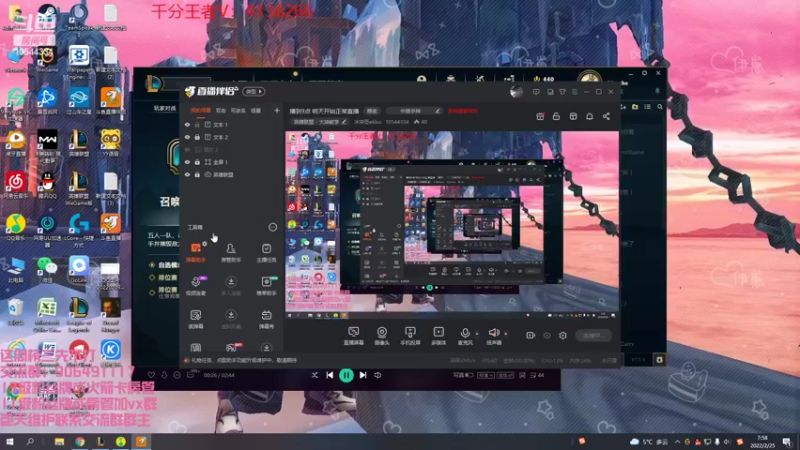Open the 腾讯QQ desktop shortcut
This screenshot has height=450, width=800.
coord(47,186)
